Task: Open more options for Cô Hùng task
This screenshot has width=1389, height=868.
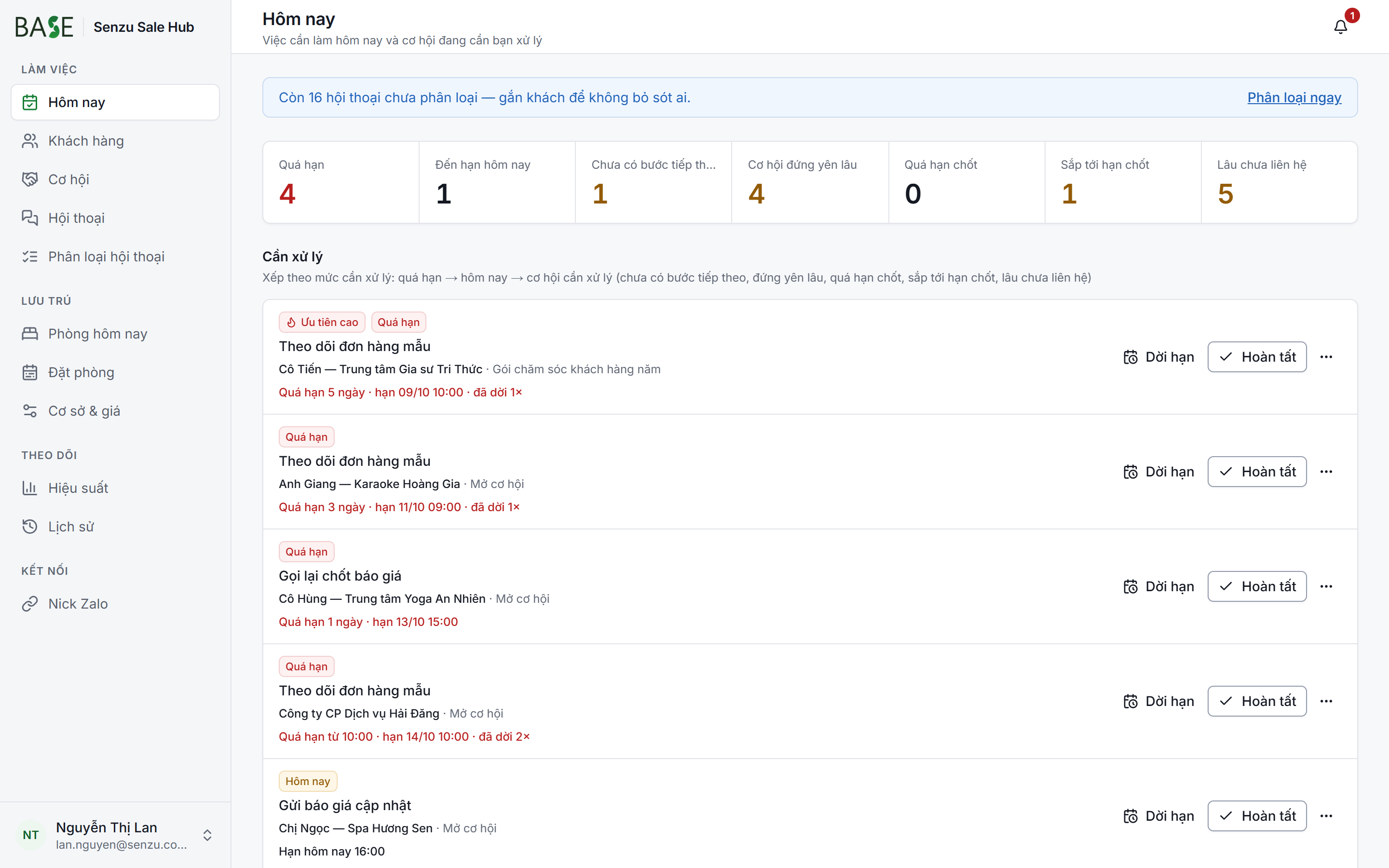Action: pos(1326,586)
